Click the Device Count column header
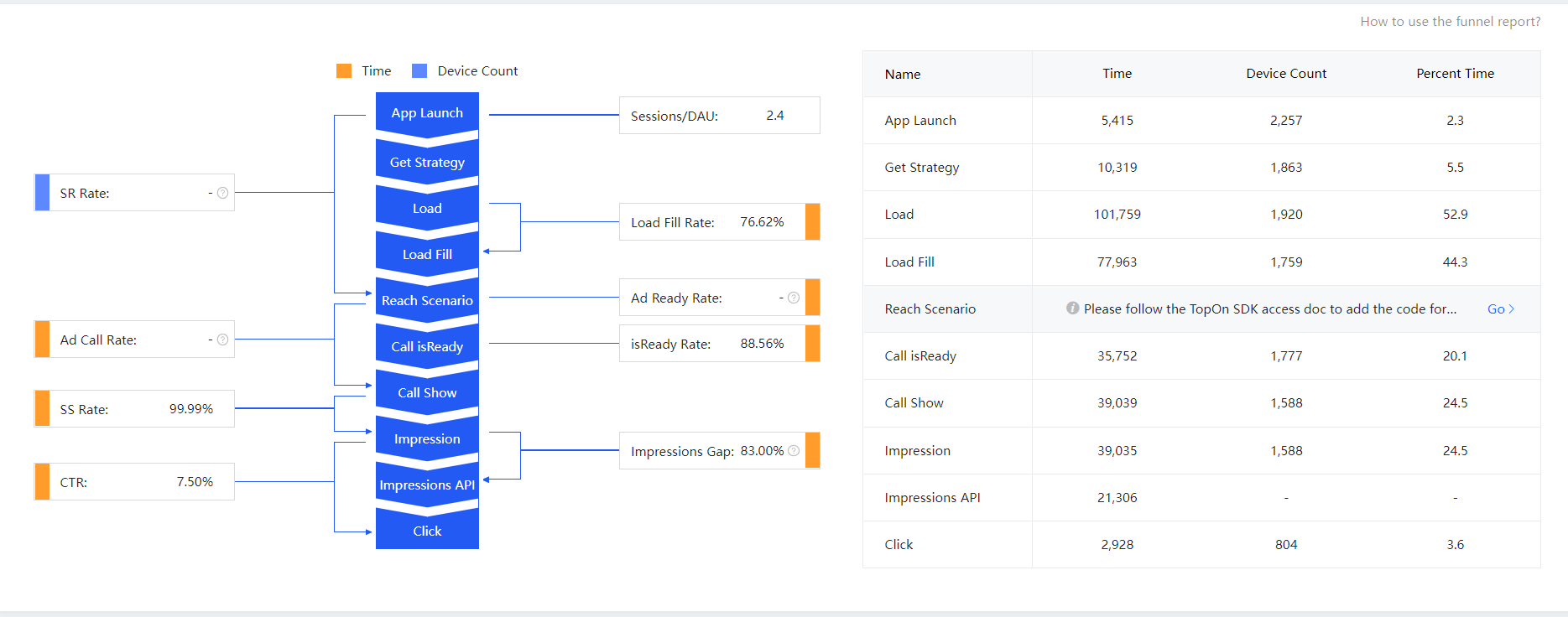This screenshot has height=617, width=1568. point(1286,74)
